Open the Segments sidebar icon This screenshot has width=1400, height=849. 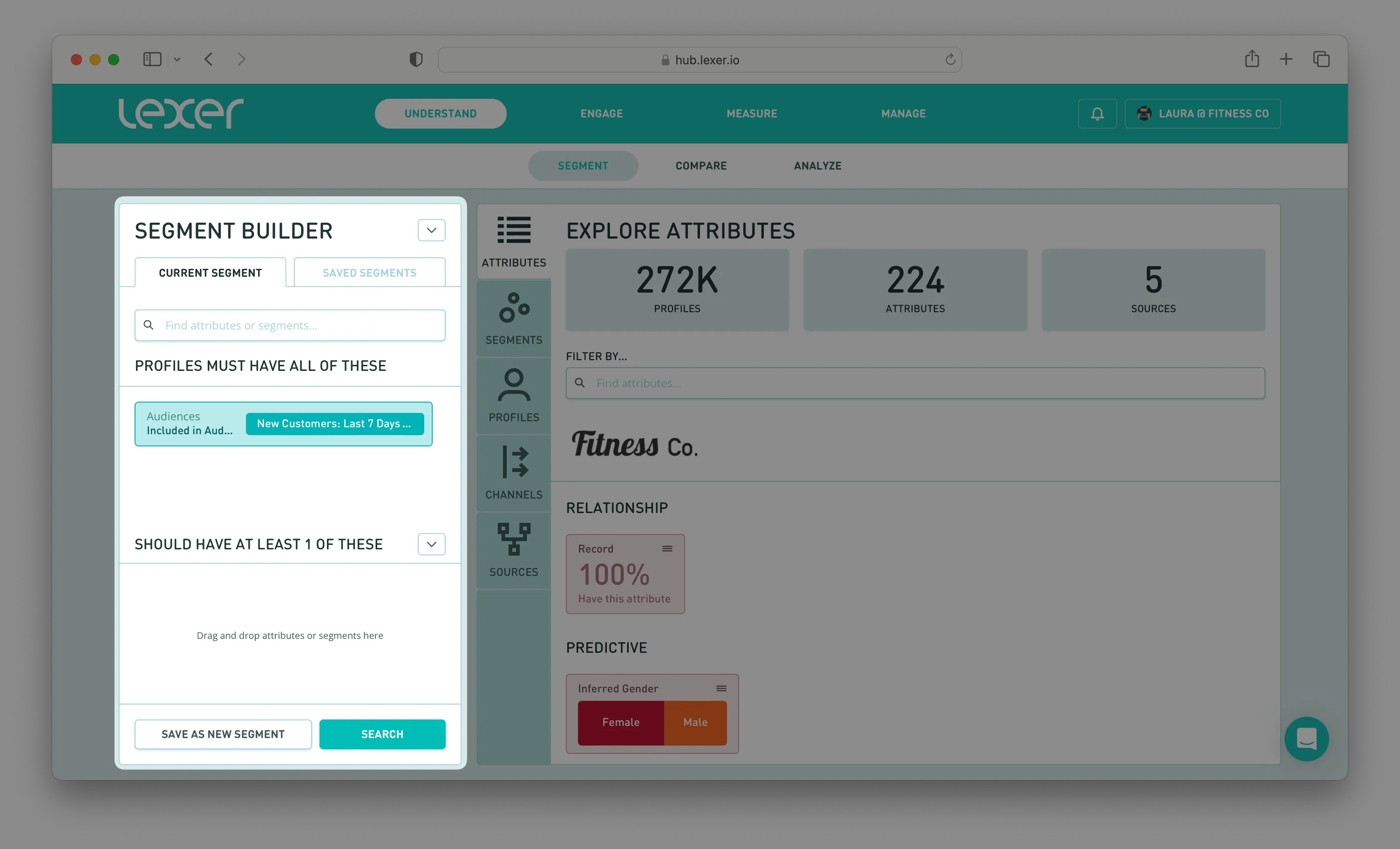(x=514, y=308)
